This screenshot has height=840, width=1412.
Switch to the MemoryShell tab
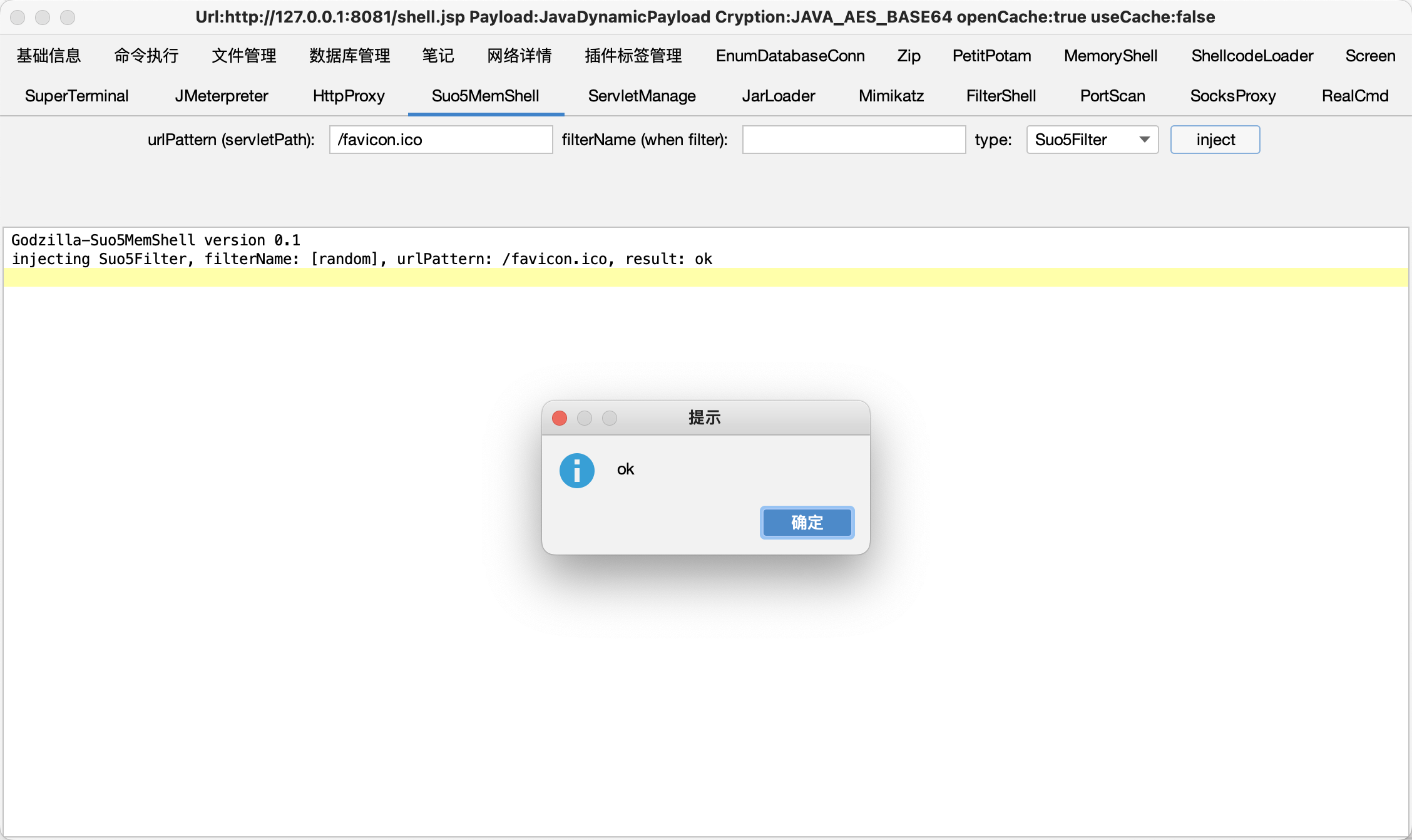click(x=1110, y=56)
